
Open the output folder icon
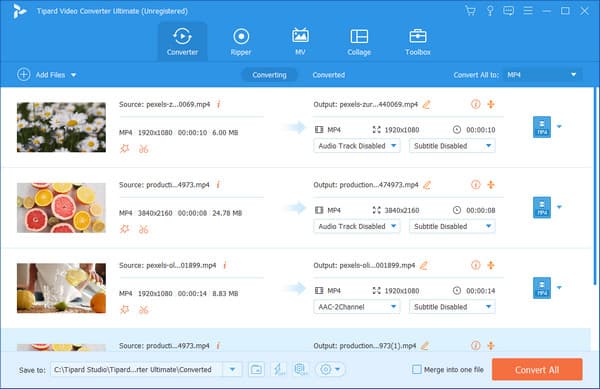[256, 369]
